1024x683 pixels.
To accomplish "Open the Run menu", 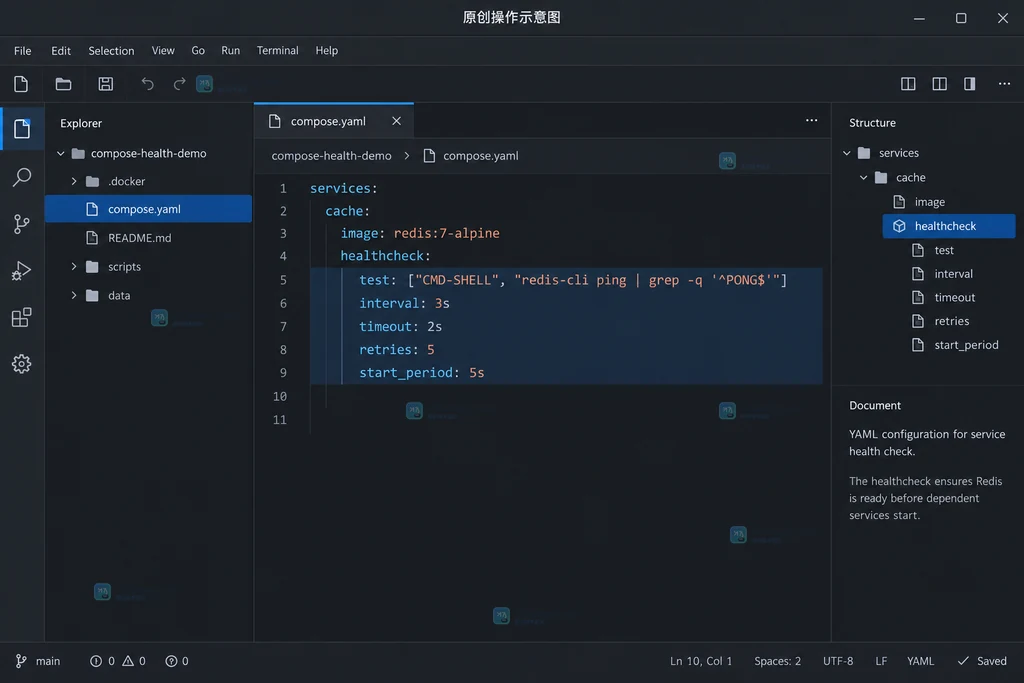I will tap(230, 50).
